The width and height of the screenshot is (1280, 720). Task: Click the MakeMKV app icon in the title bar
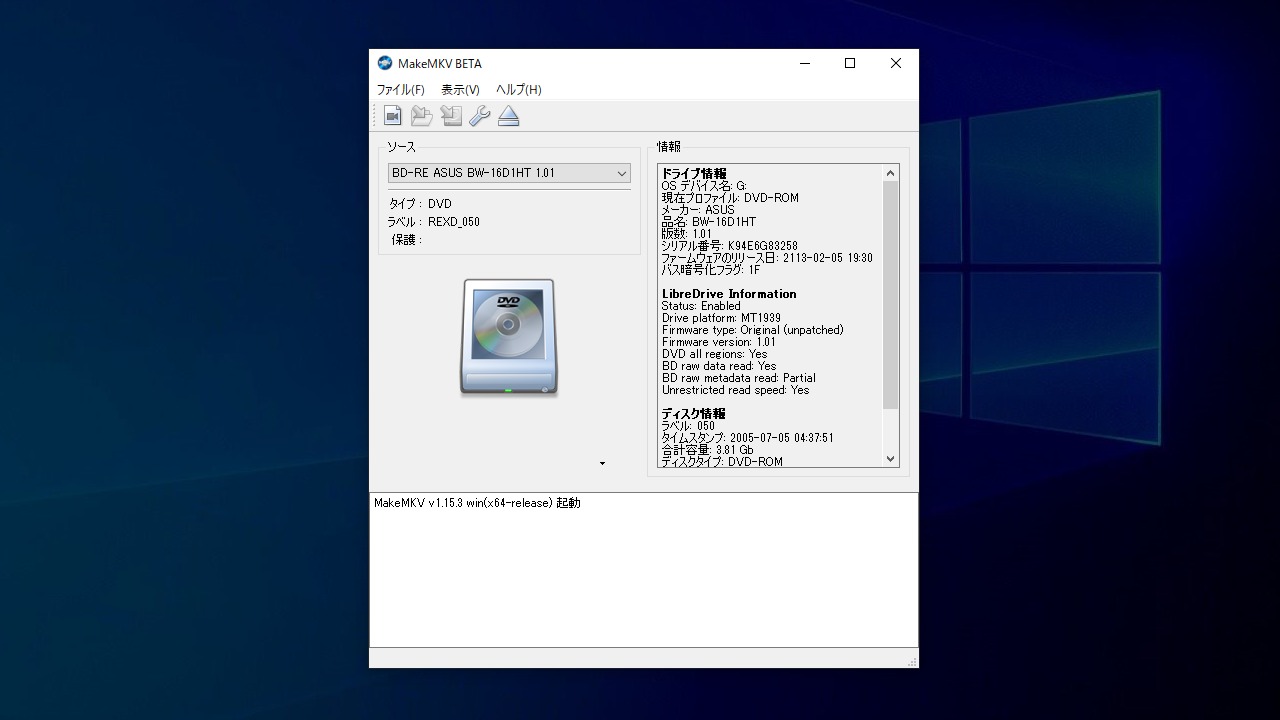tap(385, 63)
